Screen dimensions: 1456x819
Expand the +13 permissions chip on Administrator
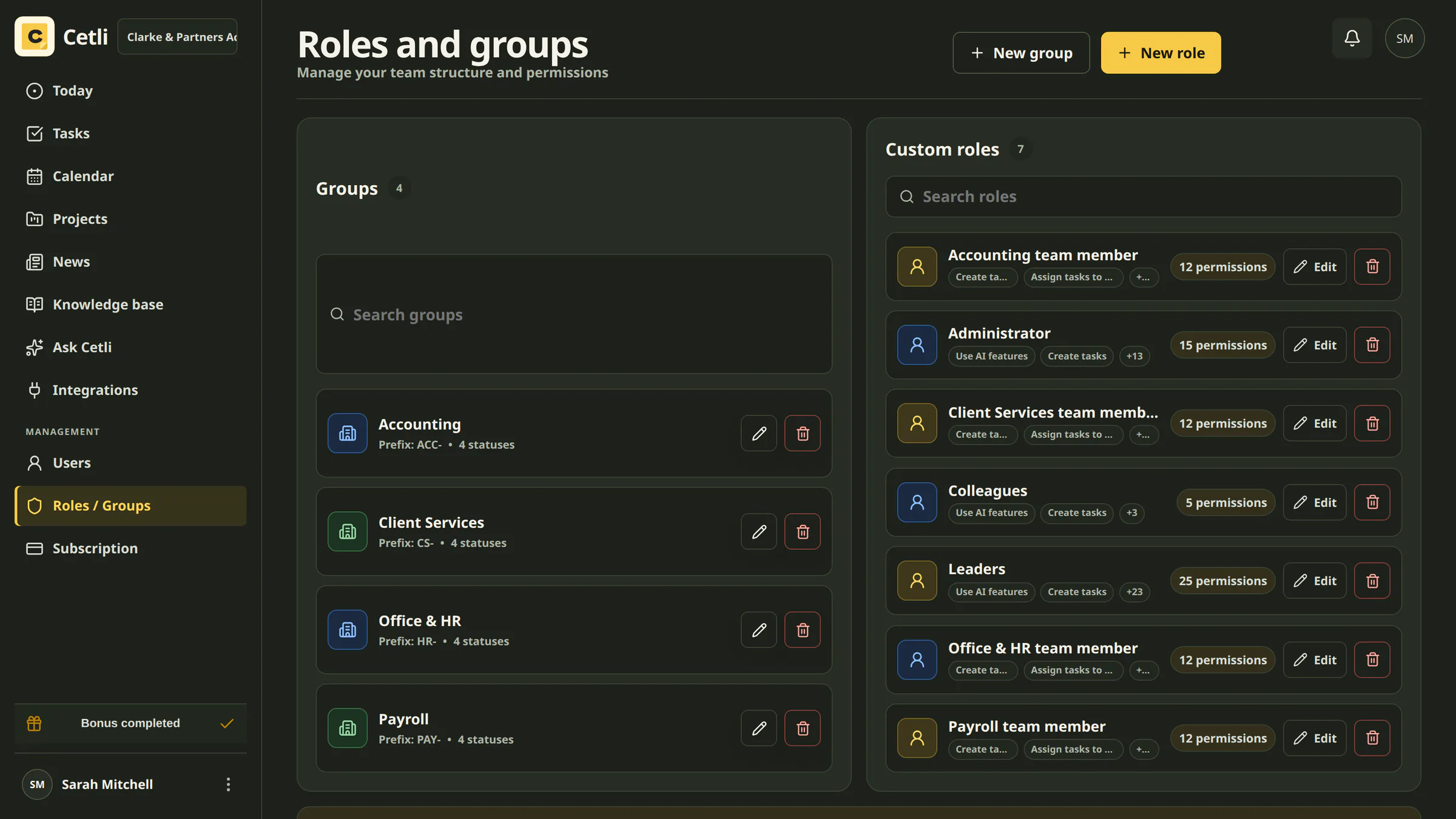click(x=1134, y=356)
